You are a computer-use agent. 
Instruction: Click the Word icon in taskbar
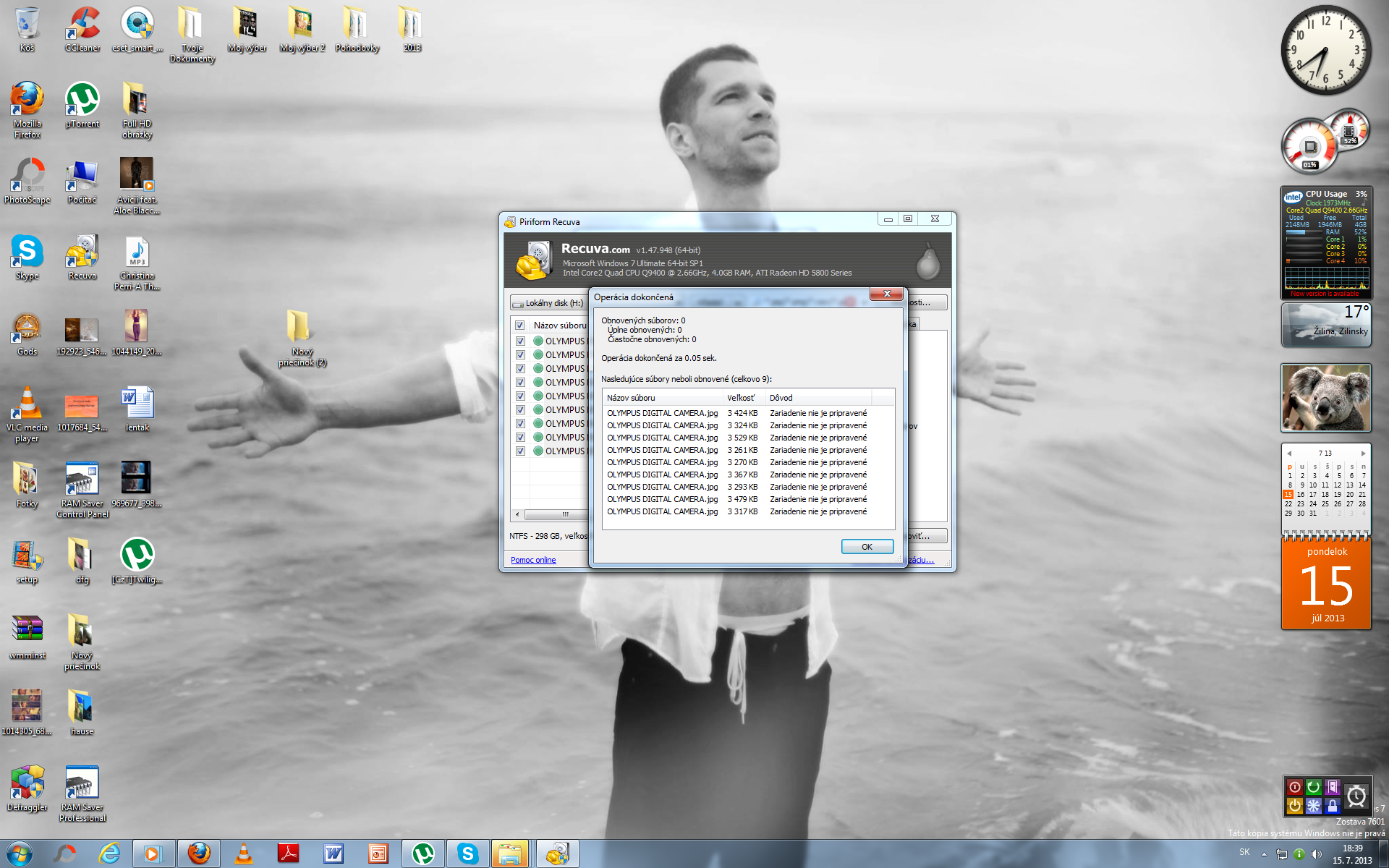pyautogui.click(x=334, y=854)
